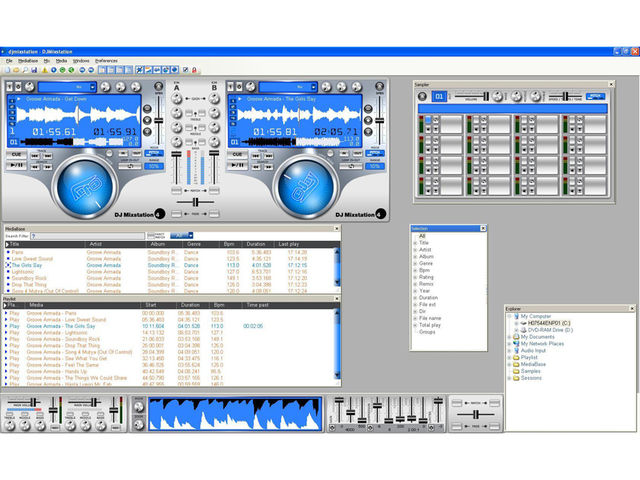Expand My Documents in Explorer tree
640x480 pixels.
[509, 337]
